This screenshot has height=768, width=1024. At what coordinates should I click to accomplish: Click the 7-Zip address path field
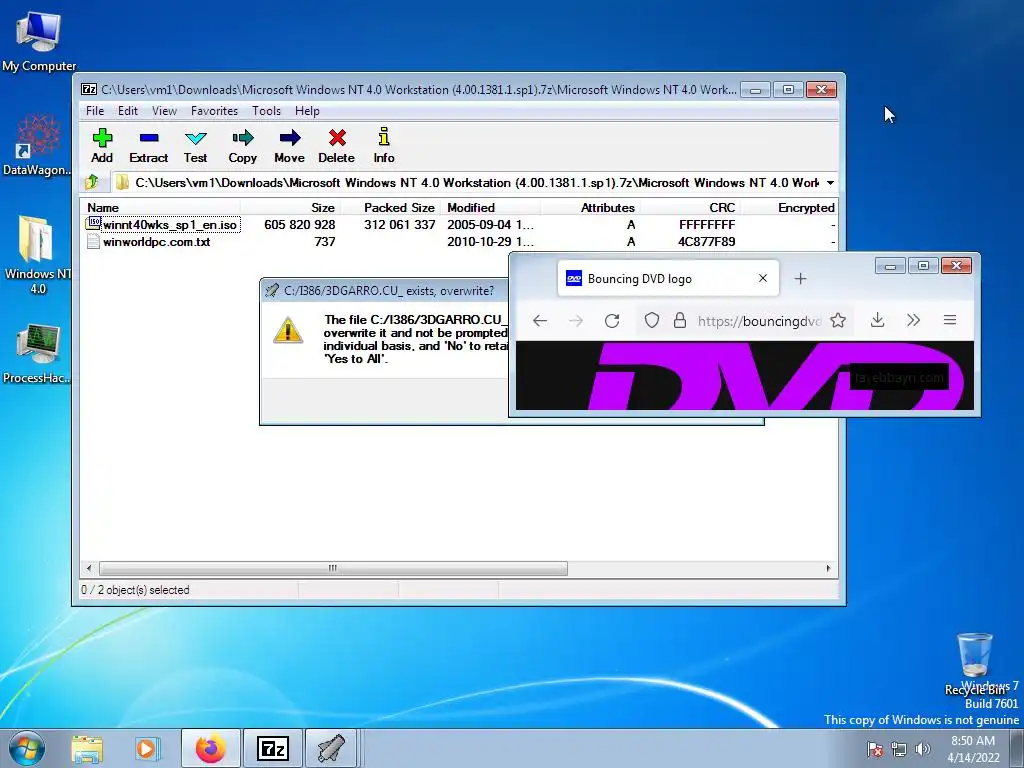click(468, 183)
